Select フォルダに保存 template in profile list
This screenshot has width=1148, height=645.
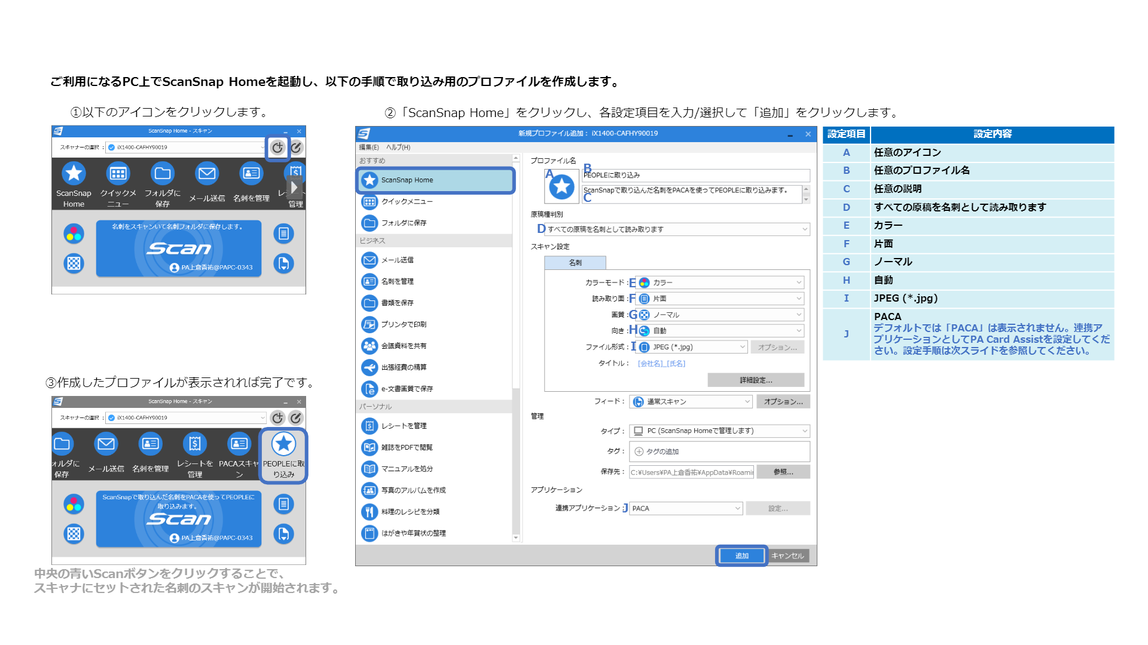(x=436, y=223)
